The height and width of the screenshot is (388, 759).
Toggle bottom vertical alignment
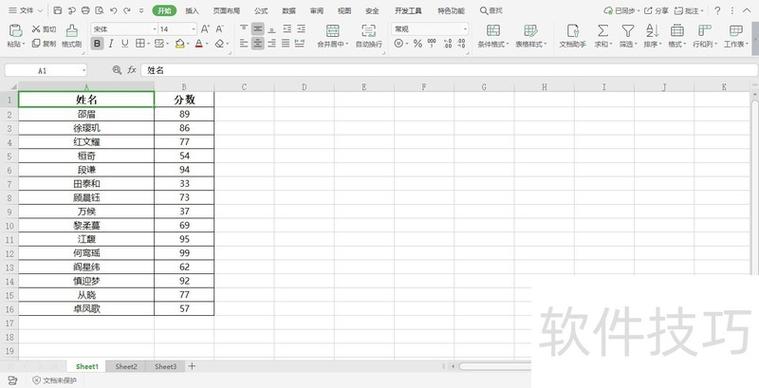pyautogui.click(x=272, y=29)
